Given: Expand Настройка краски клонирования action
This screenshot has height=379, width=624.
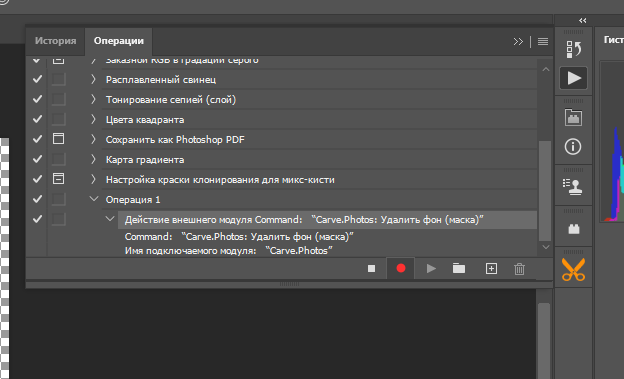Looking at the screenshot, I should (93, 179).
